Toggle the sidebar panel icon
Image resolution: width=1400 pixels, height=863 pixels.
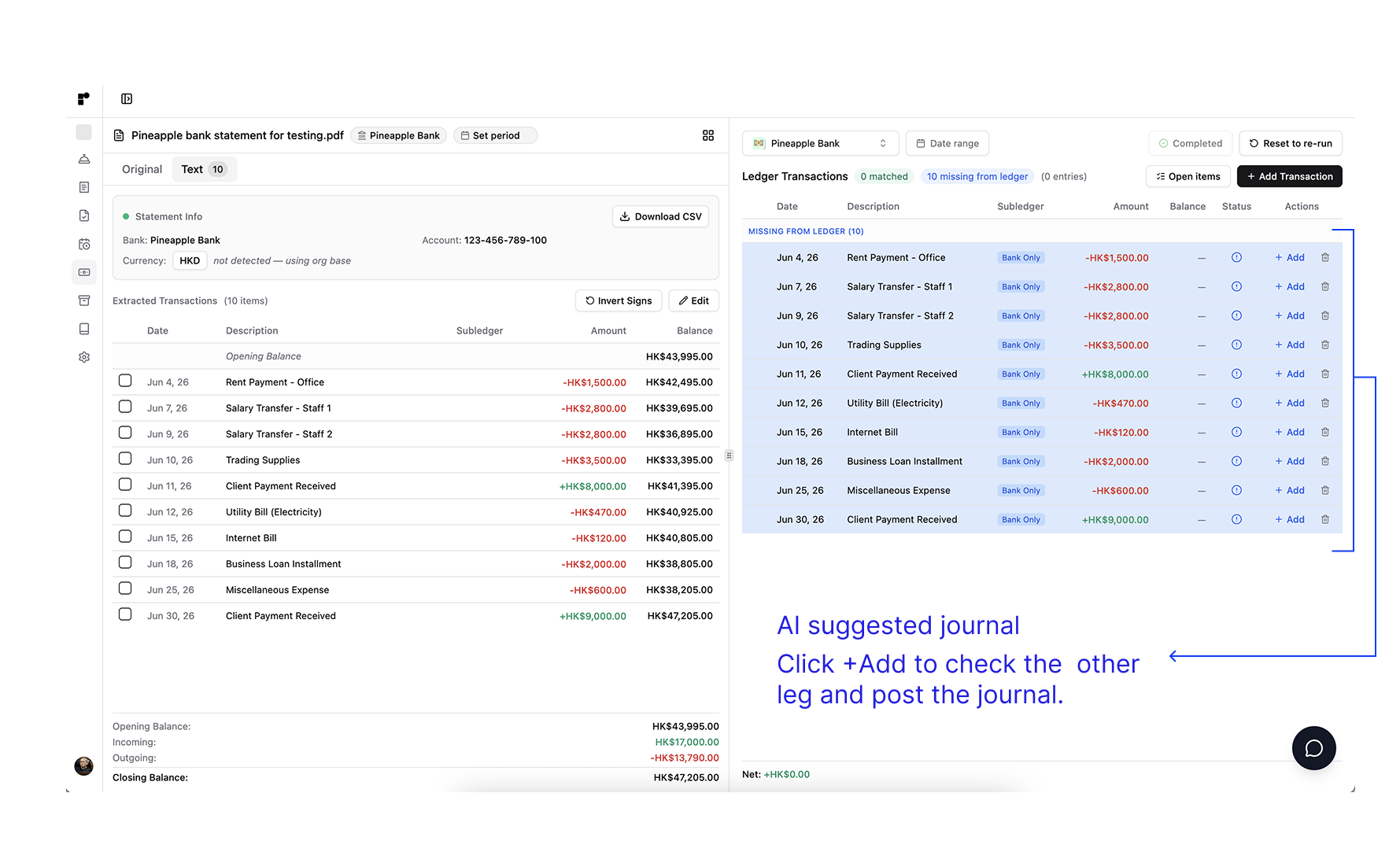point(127,99)
